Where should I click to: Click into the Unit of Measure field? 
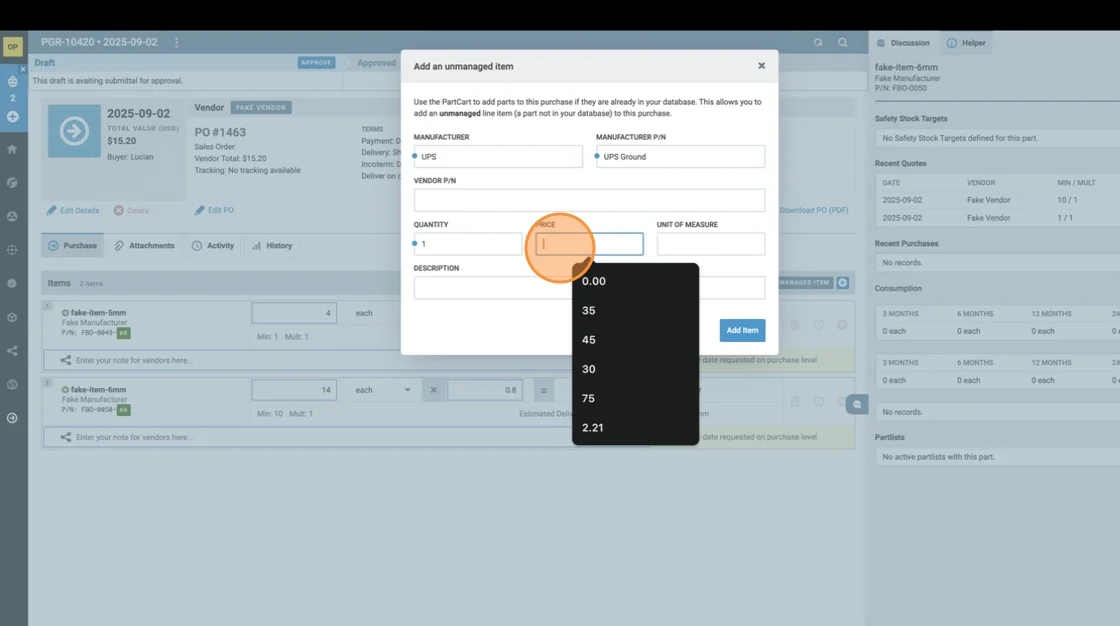[710, 244]
